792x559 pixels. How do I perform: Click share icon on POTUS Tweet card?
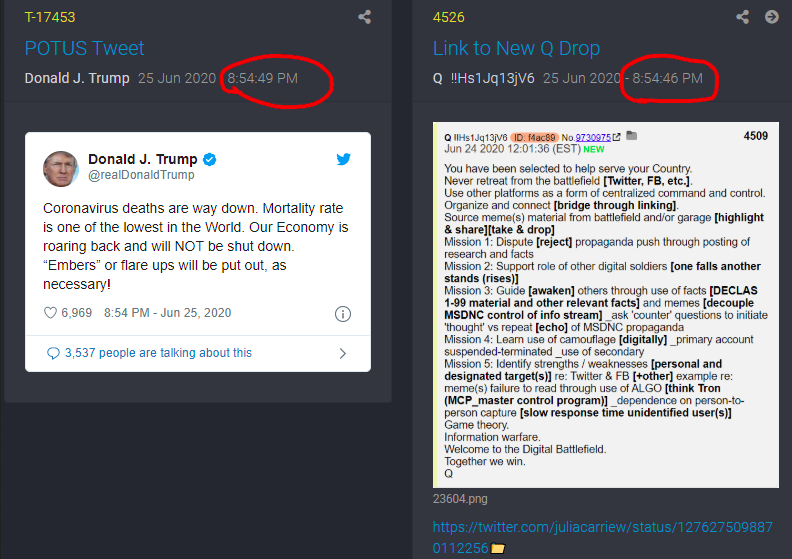pyautogui.click(x=365, y=17)
